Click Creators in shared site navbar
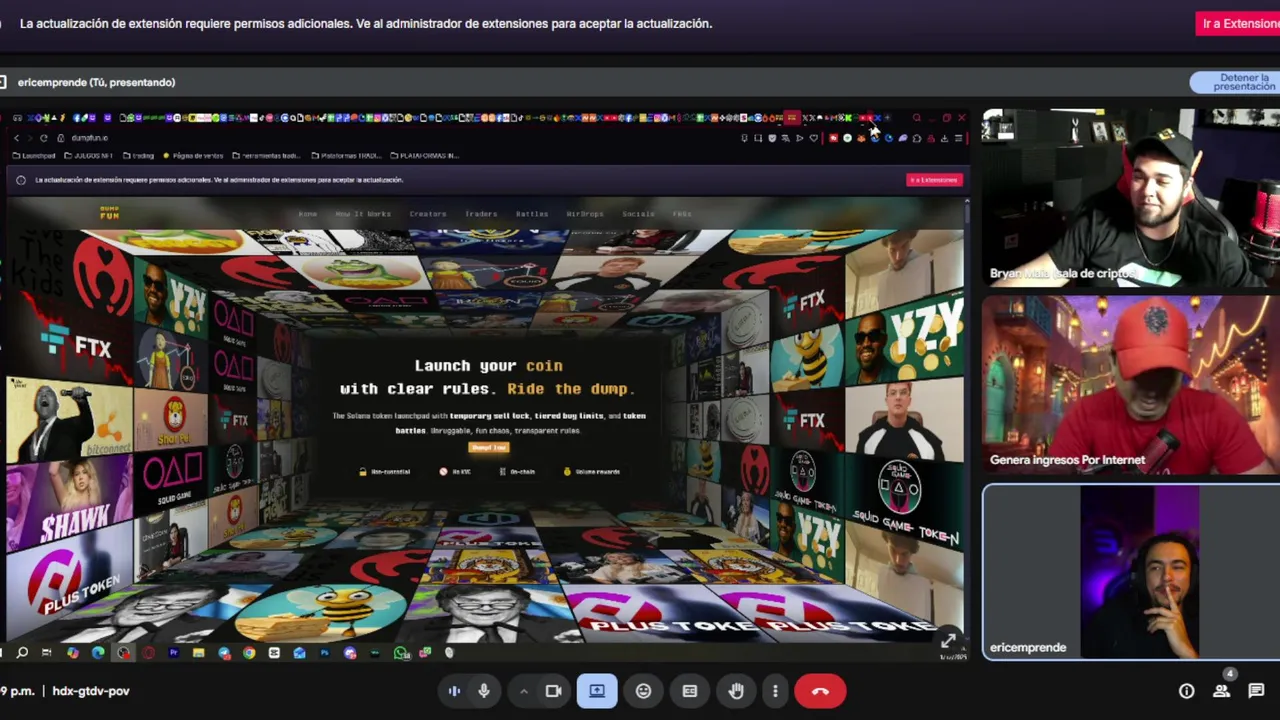Screen dimensions: 1280x720 pyautogui.click(x=428, y=214)
